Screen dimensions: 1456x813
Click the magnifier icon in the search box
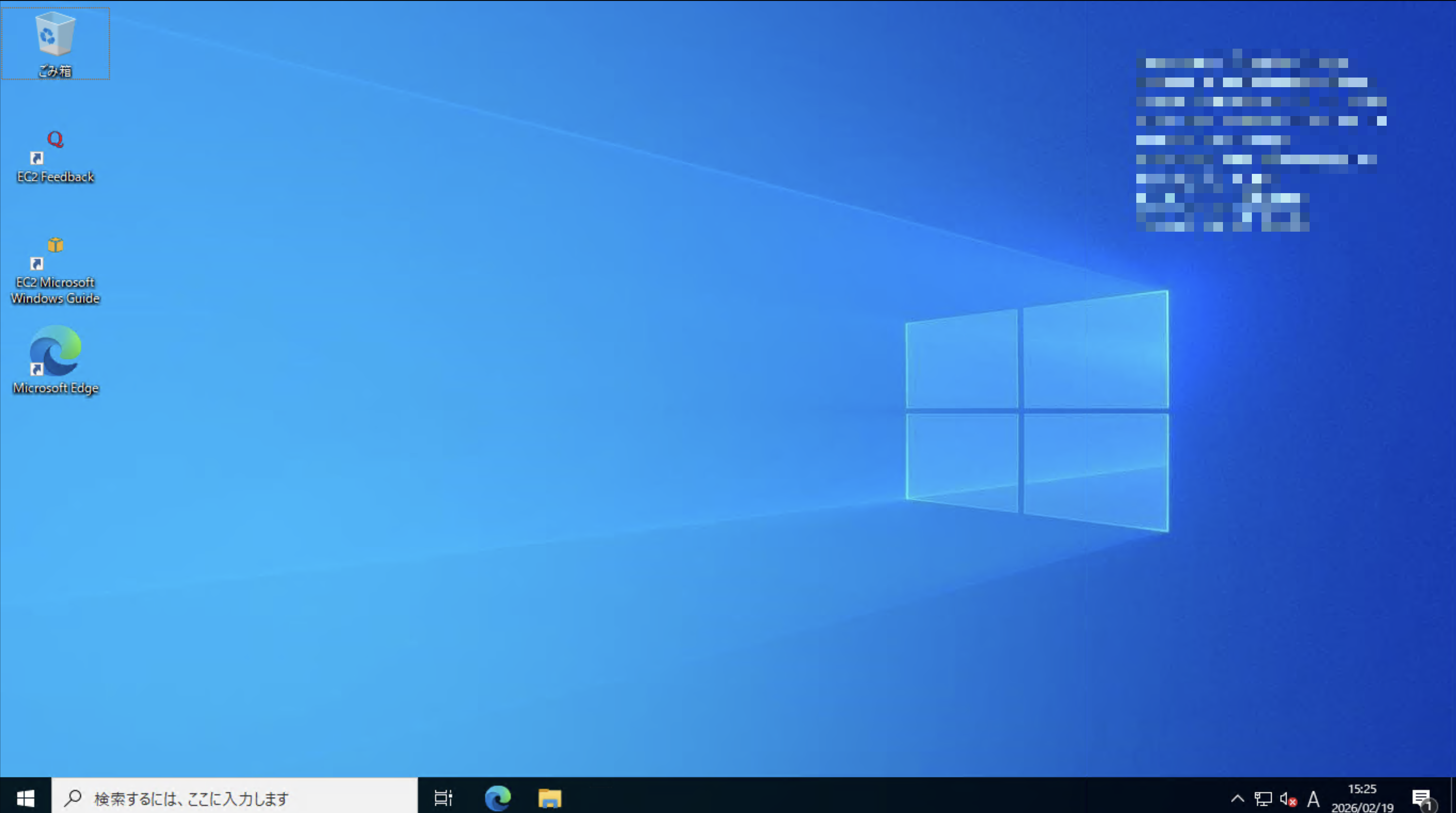(73, 798)
